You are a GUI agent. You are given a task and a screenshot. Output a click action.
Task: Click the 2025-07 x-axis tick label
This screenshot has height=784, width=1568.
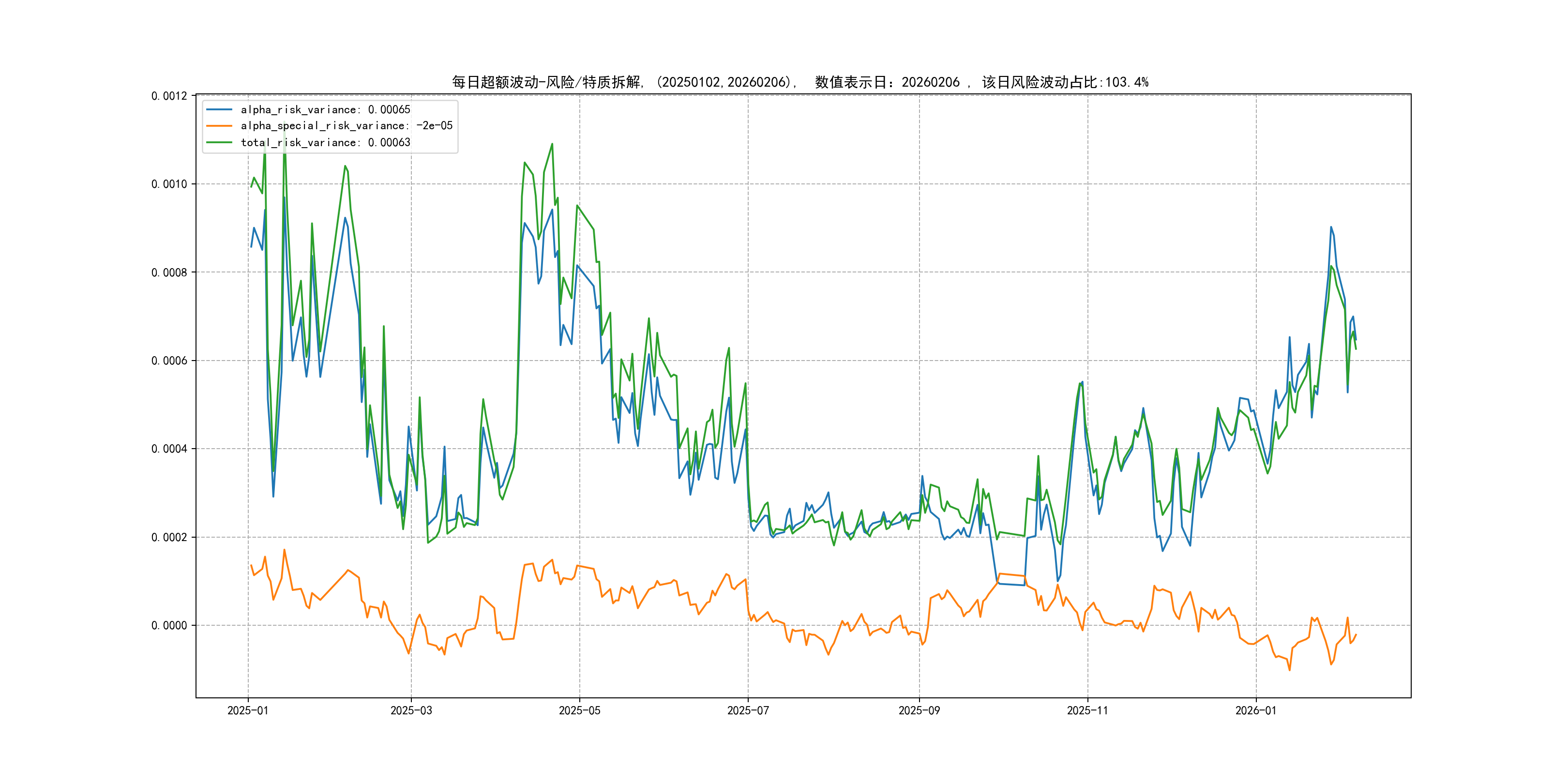748,710
